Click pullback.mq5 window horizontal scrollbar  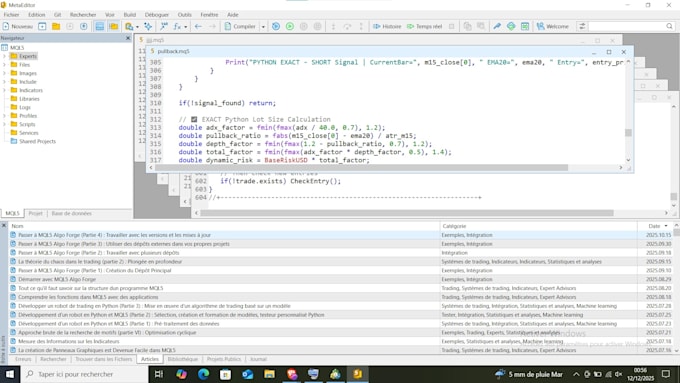(x=362, y=167)
